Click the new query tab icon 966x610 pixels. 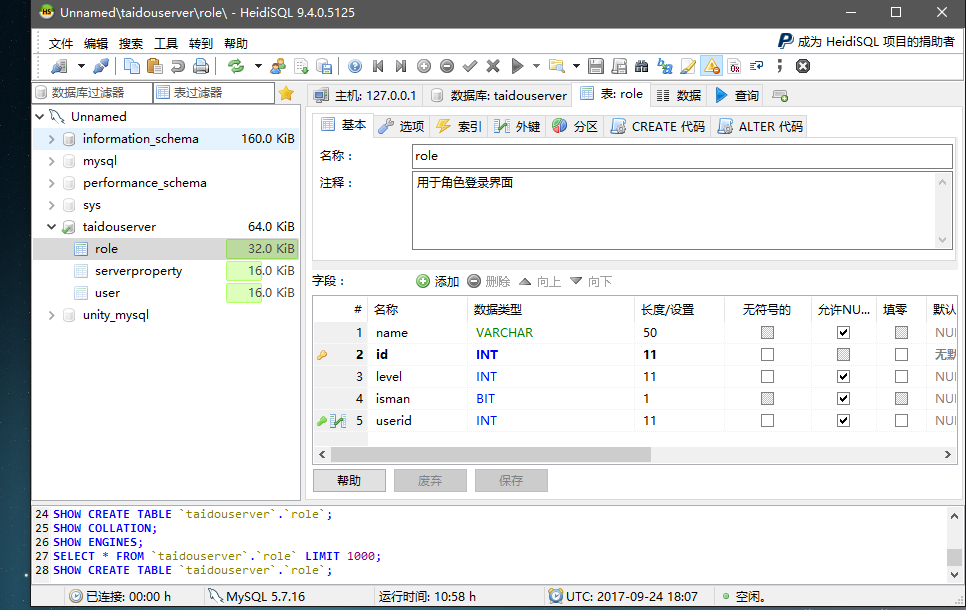point(780,96)
